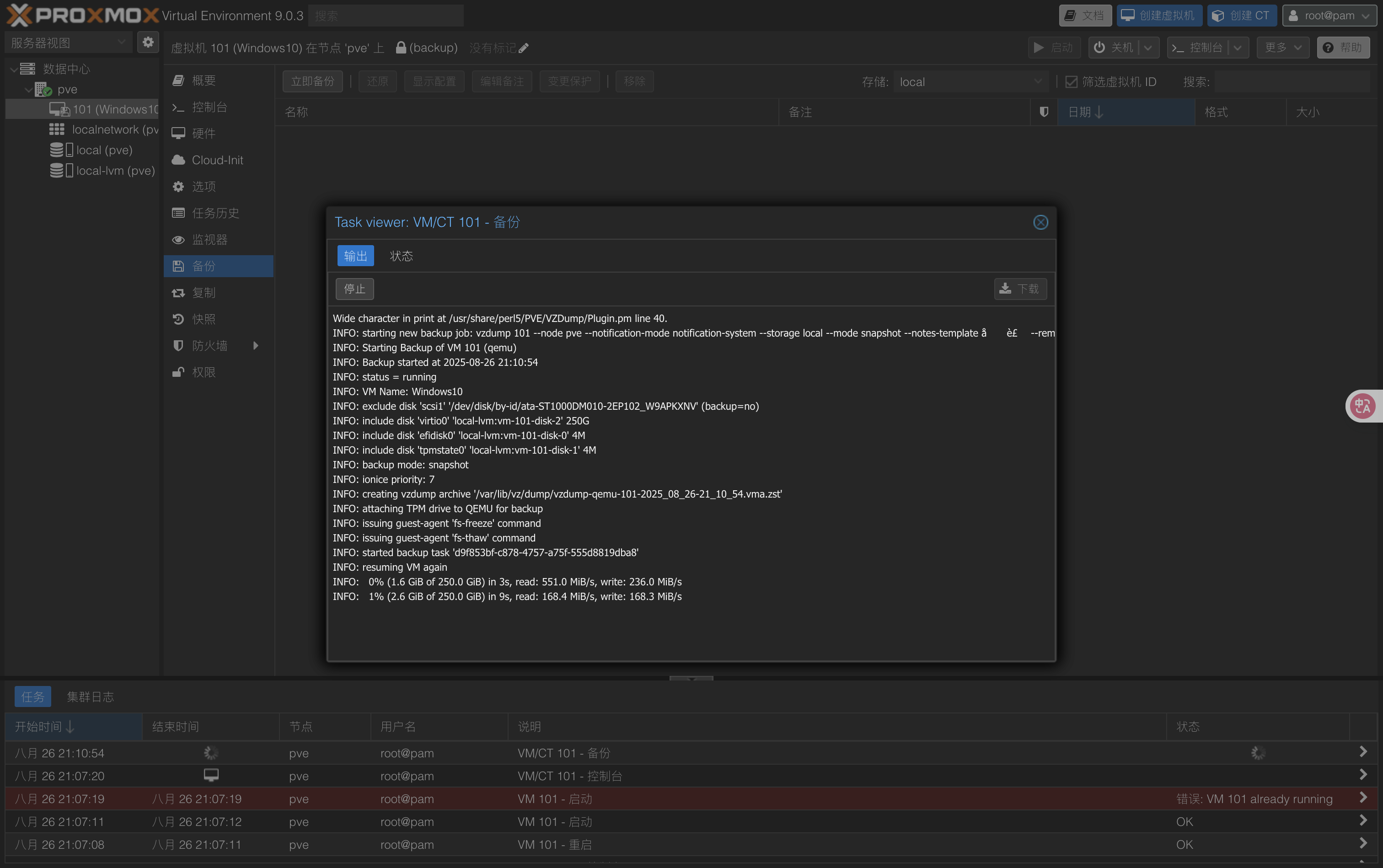Sort by 日期 date column

tap(1126, 112)
